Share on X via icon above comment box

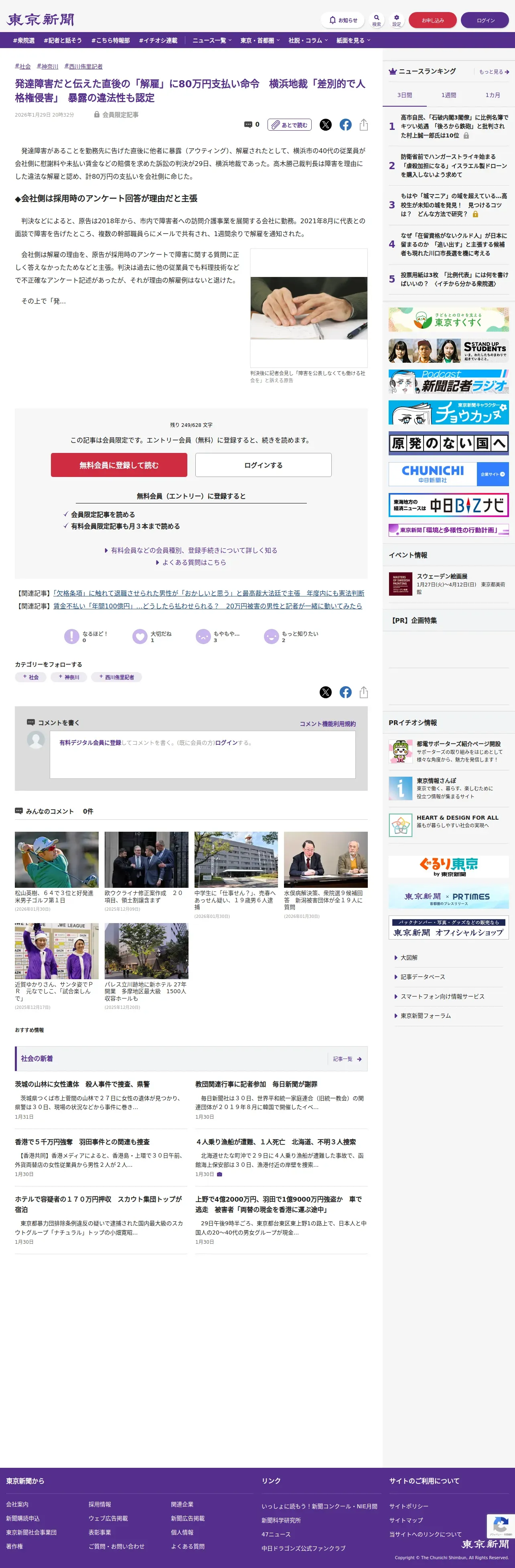326,692
